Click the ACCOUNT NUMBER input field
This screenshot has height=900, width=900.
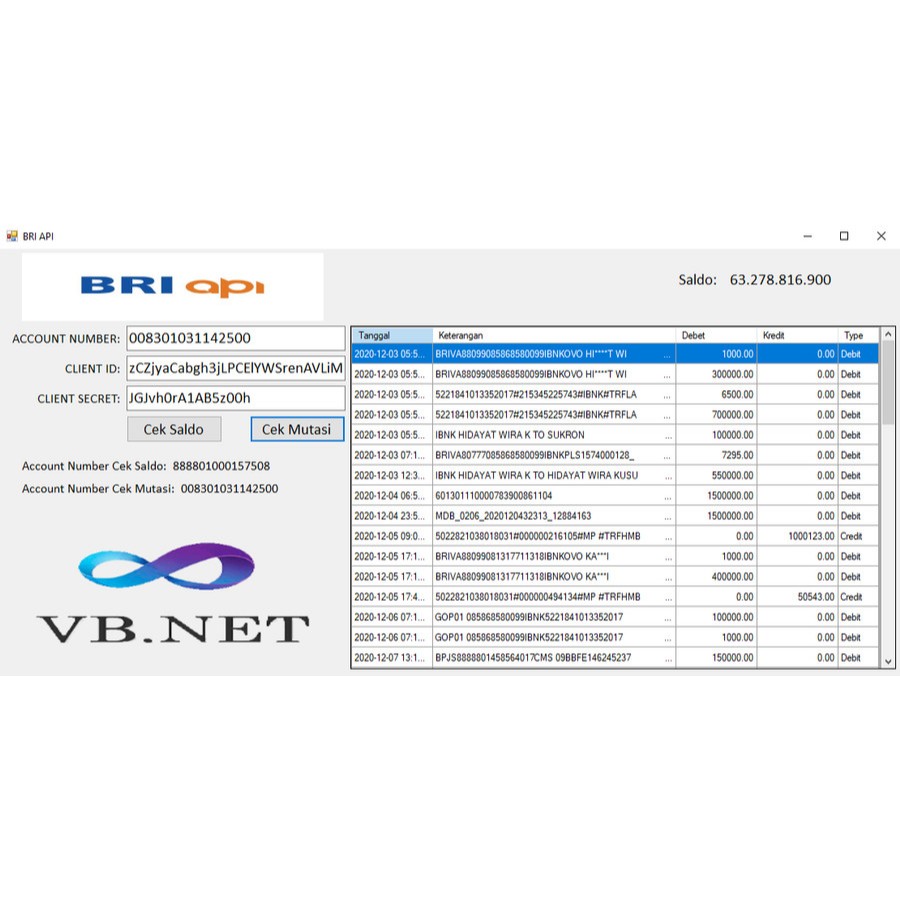pyautogui.click(x=236, y=337)
